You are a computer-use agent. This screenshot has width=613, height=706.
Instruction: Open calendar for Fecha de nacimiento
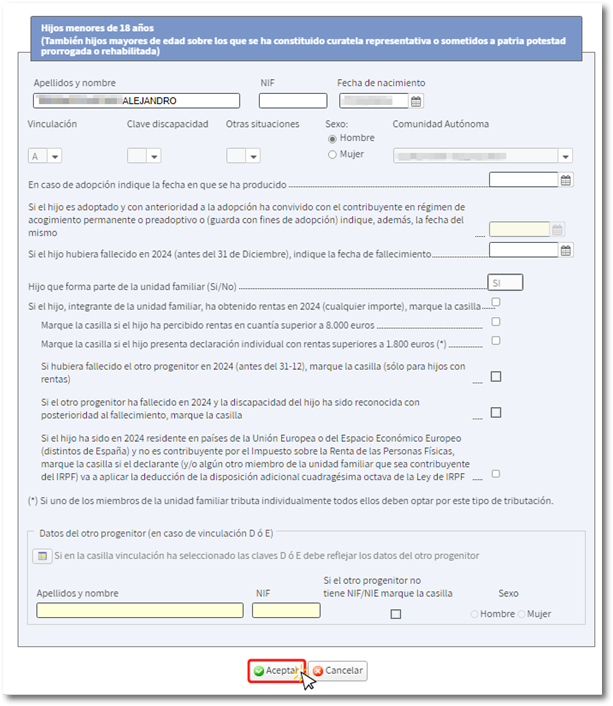point(417,101)
